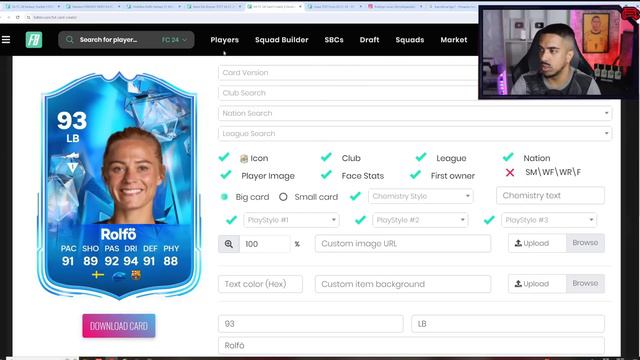640x360 pixels.
Task: Open the Market menu
Action: pos(454,40)
